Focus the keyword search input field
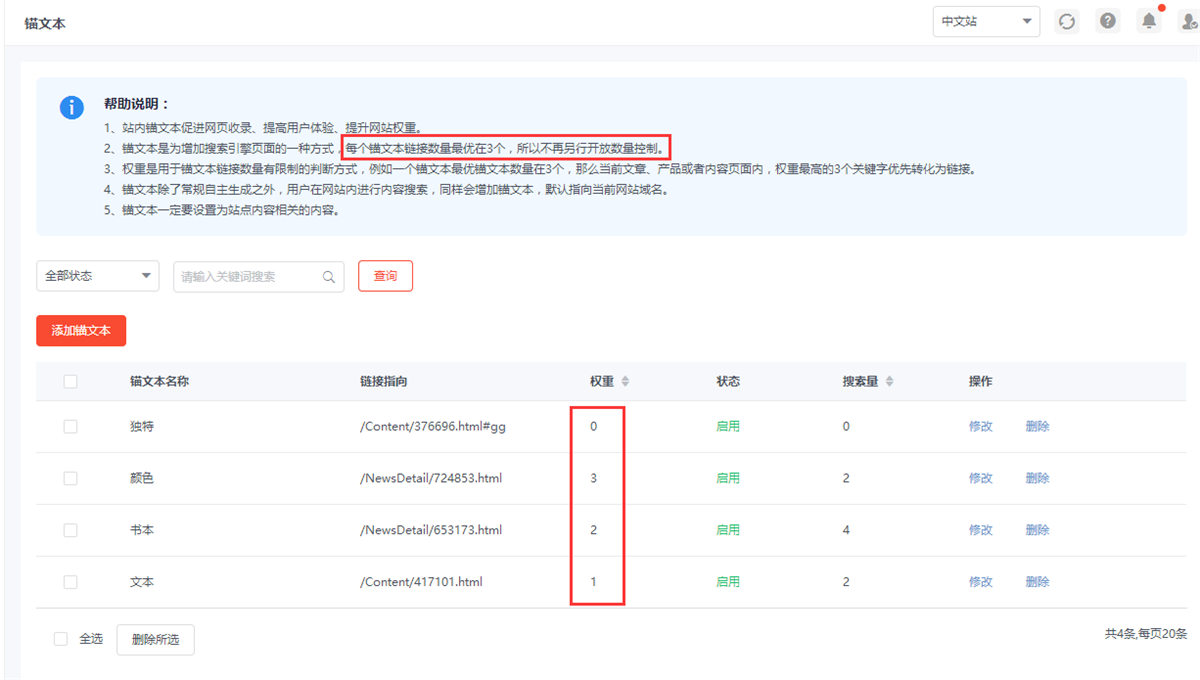Image resolution: width=1200 pixels, height=680 pixels. pyautogui.click(x=248, y=277)
